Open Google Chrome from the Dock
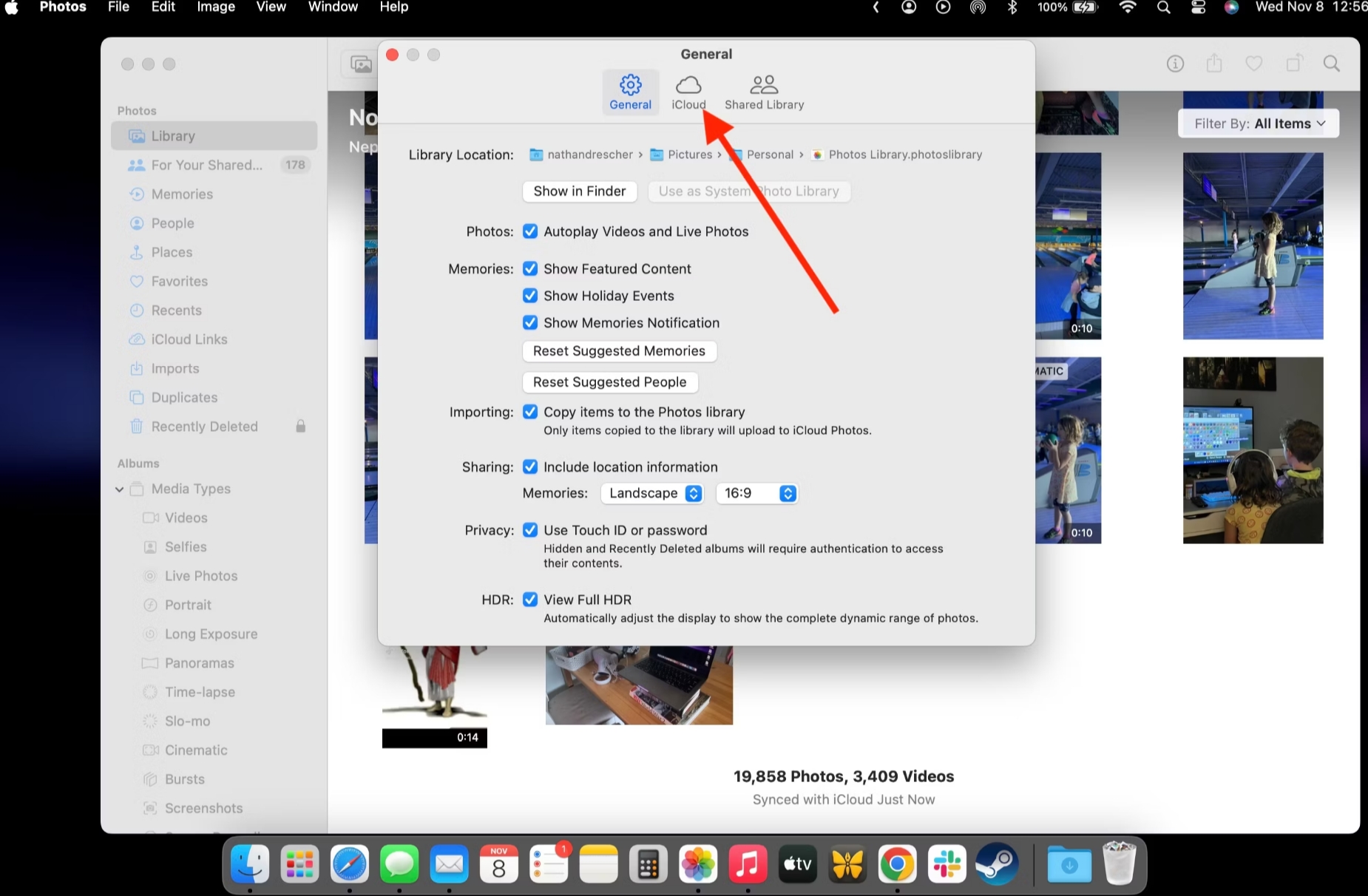Screen dimensions: 1368x896 pyautogui.click(x=897, y=864)
